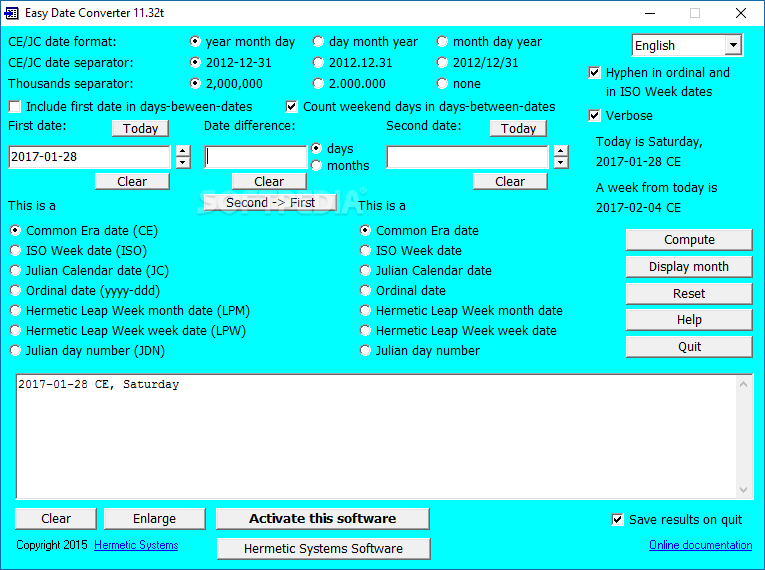Viewport: 765px width, 570px height.
Task: Set first date as Julian day number (JDN)
Action: (x=16, y=351)
